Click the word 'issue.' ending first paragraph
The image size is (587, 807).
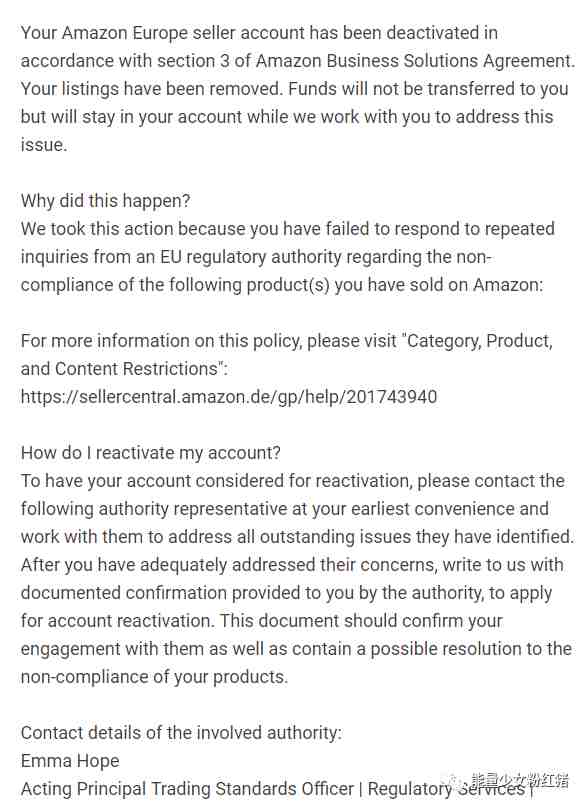(44, 145)
